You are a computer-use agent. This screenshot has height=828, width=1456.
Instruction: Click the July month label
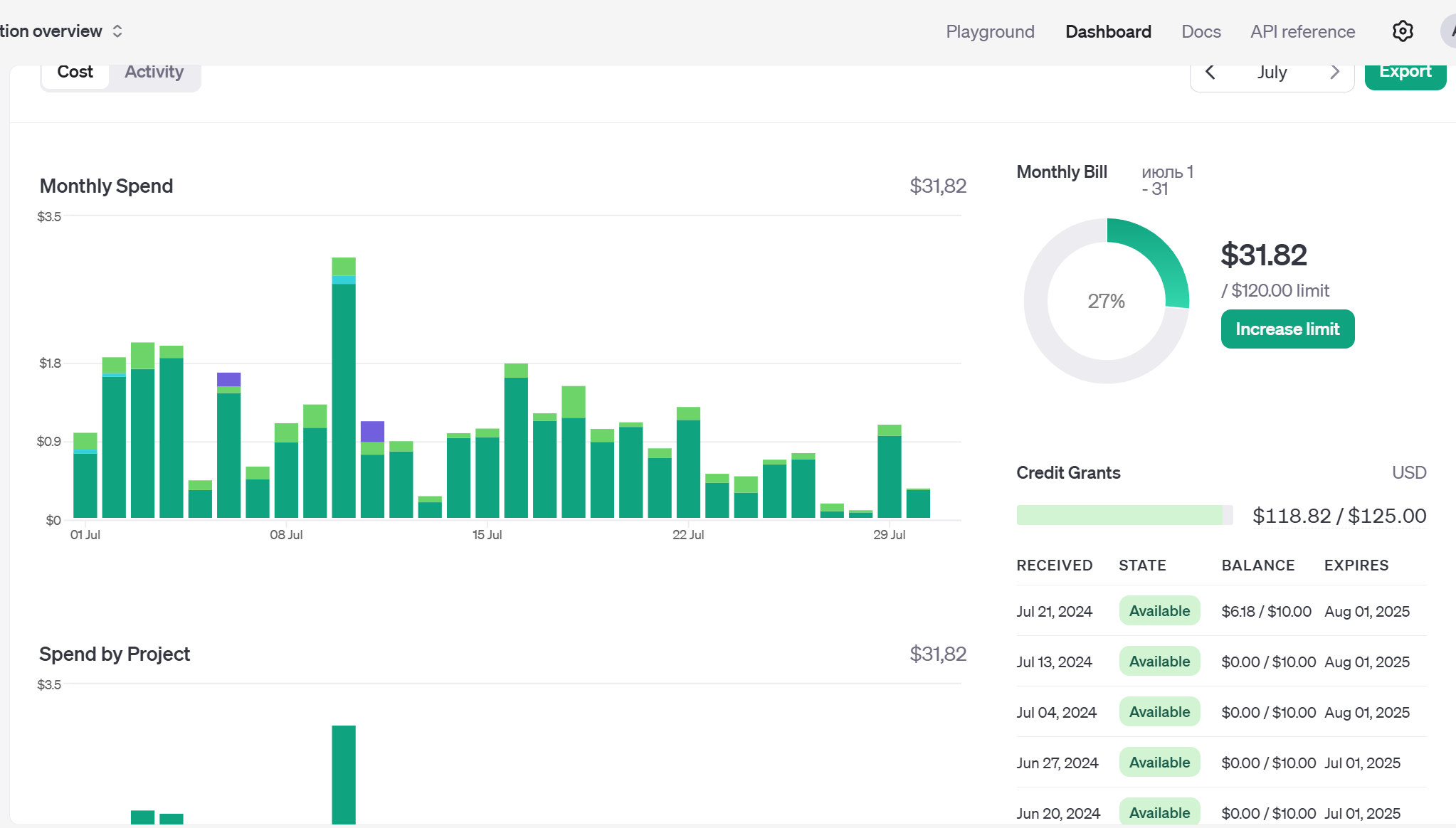pos(1272,73)
